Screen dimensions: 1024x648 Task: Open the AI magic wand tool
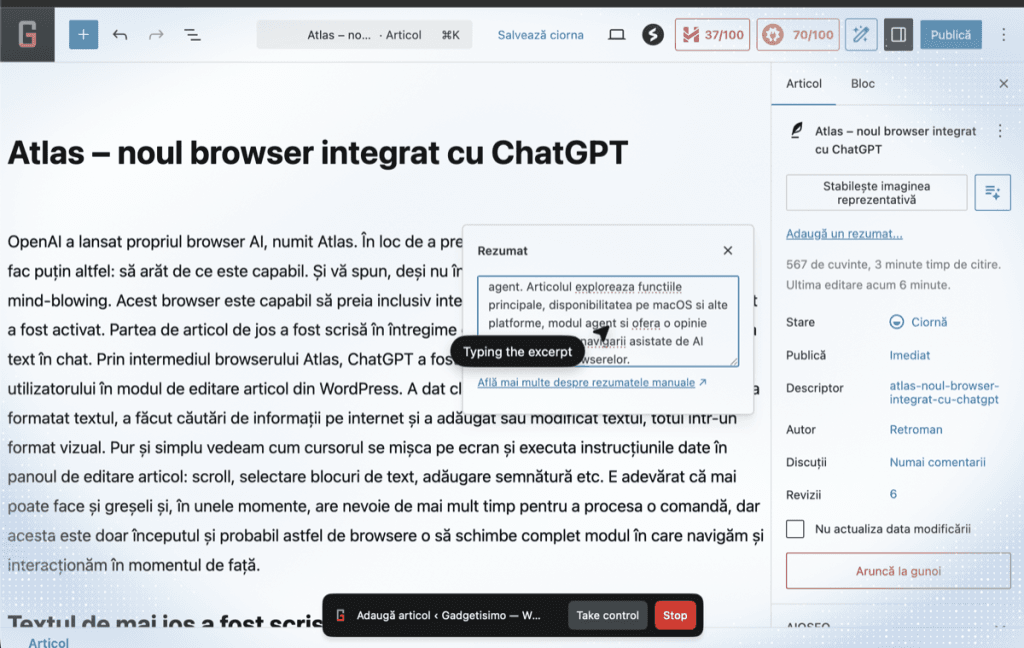click(x=860, y=35)
